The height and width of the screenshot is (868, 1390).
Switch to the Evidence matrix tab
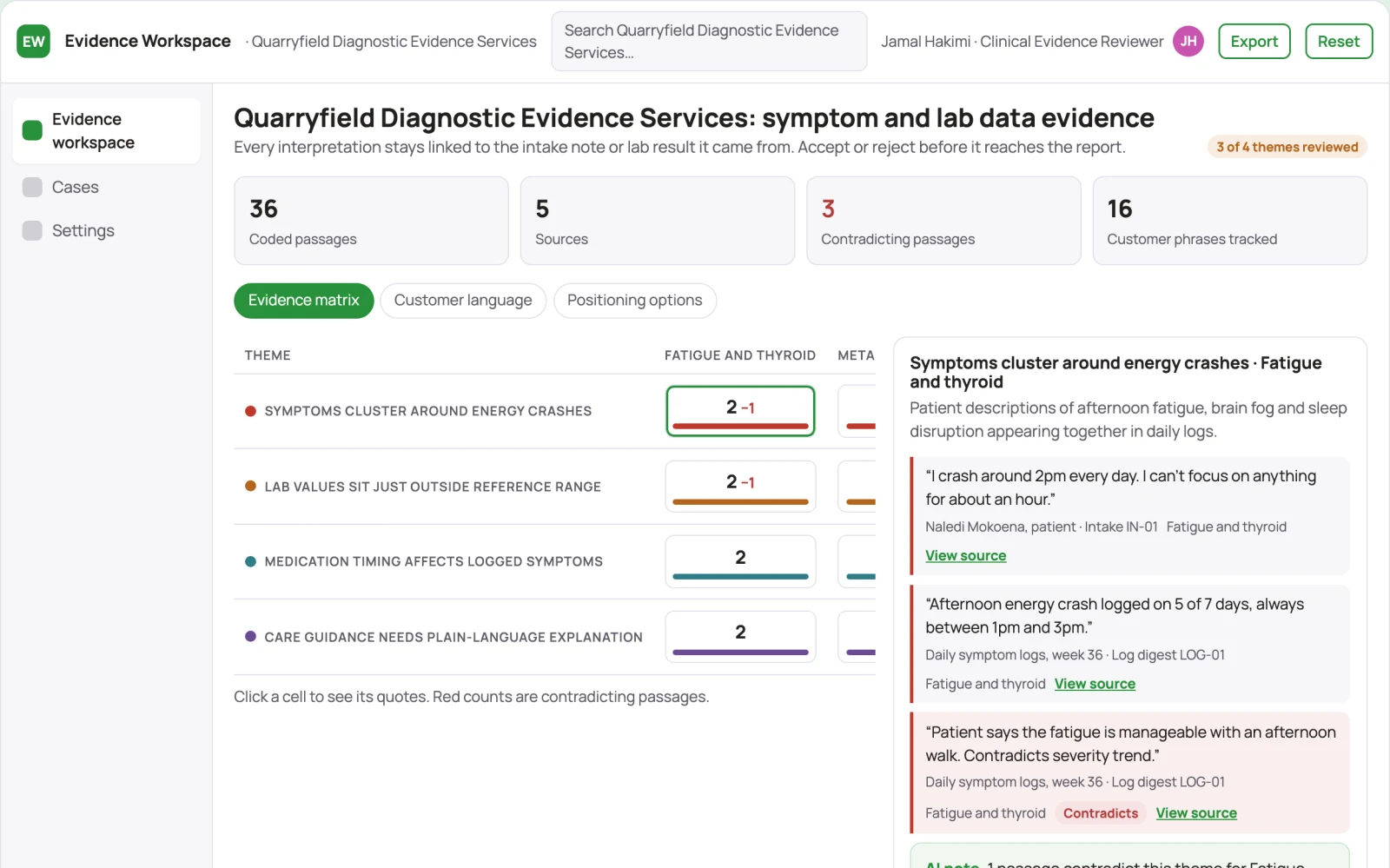click(304, 301)
